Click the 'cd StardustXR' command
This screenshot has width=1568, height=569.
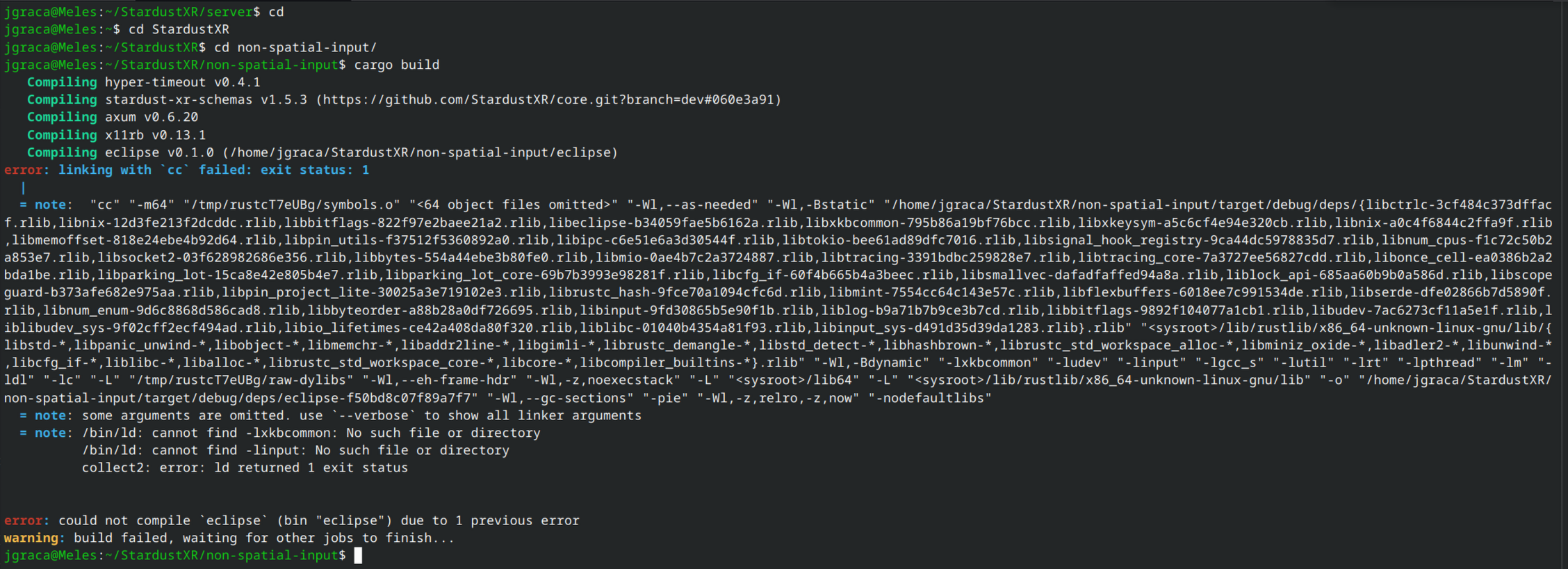point(179,29)
